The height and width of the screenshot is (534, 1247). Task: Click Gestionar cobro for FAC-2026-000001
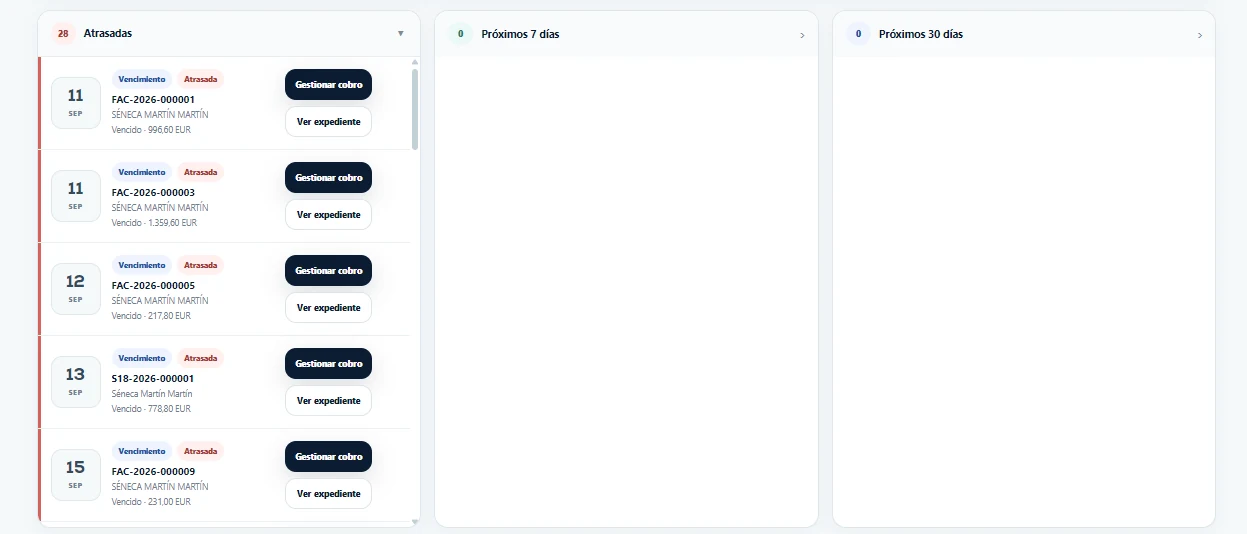tap(328, 85)
